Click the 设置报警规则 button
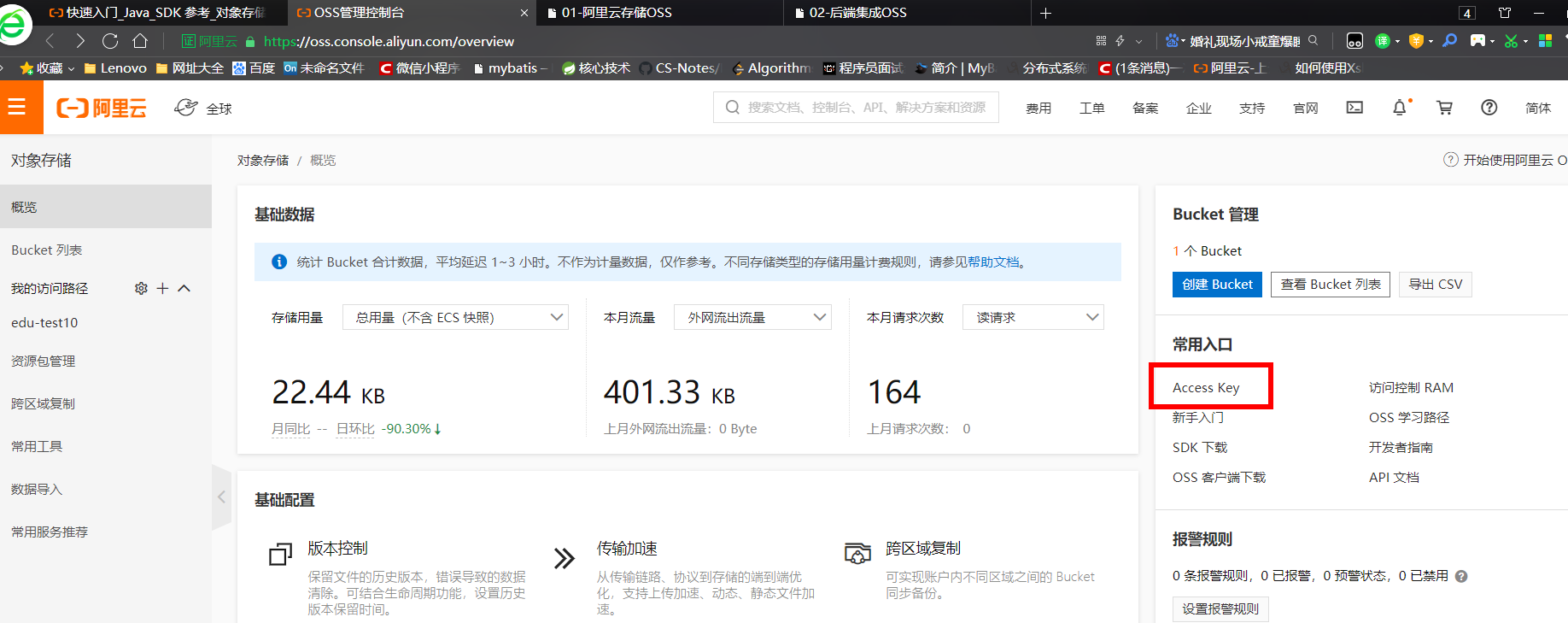The height and width of the screenshot is (623, 1568). click(x=1220, y=608)
